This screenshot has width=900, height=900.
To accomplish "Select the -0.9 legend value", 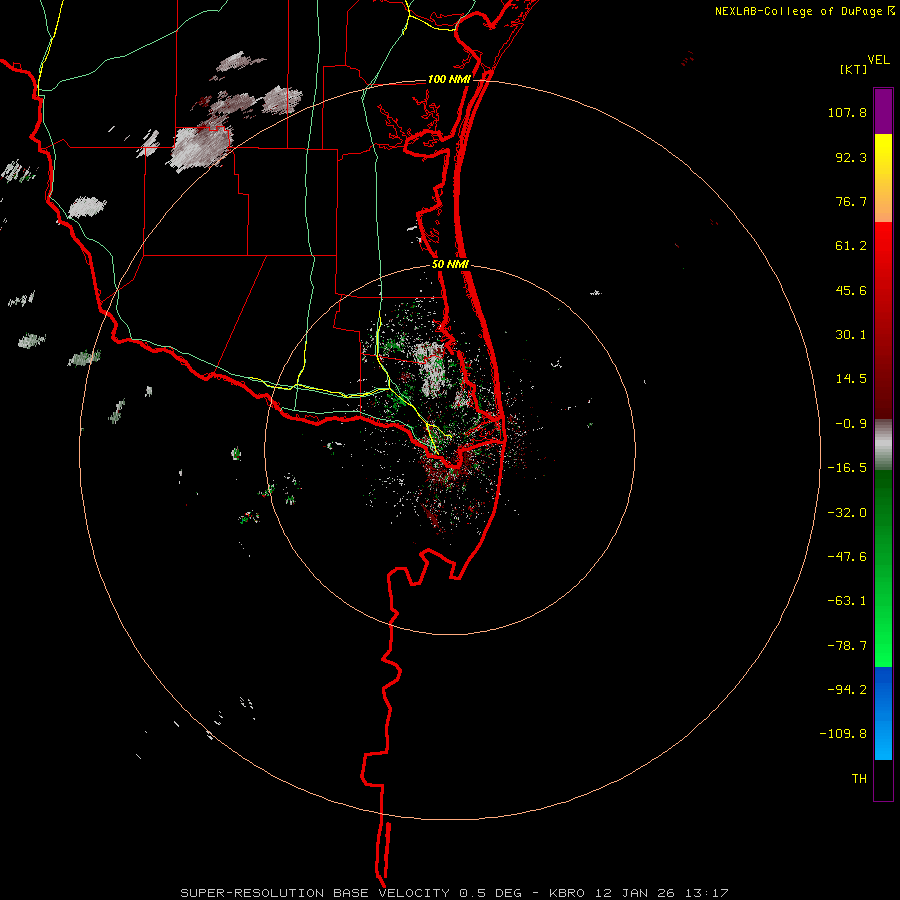I will pos(851,424).
